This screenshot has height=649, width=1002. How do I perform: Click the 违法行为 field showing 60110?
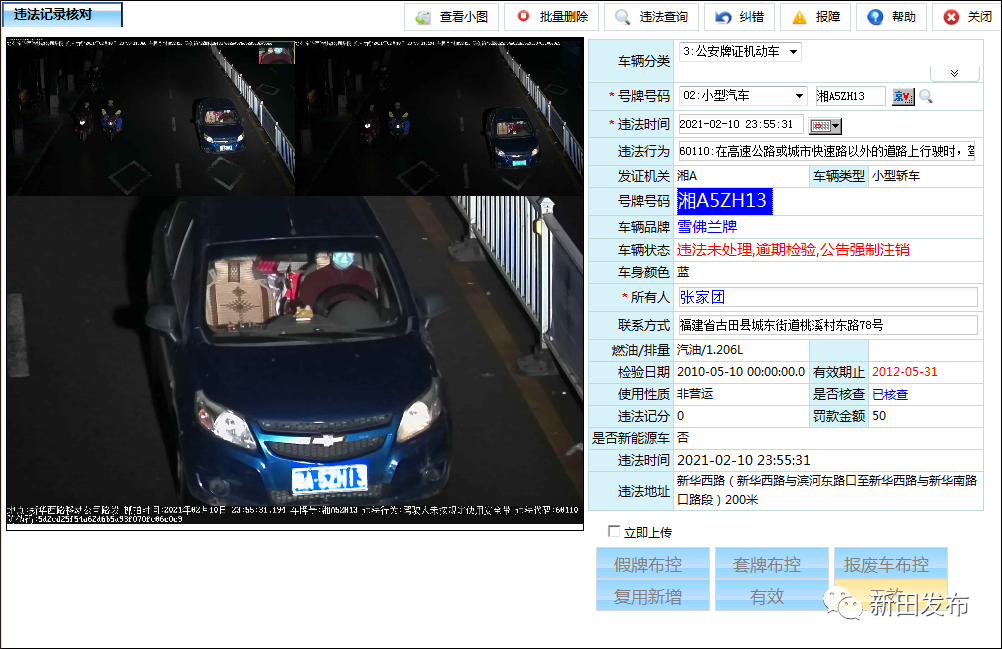coord(826,151)
